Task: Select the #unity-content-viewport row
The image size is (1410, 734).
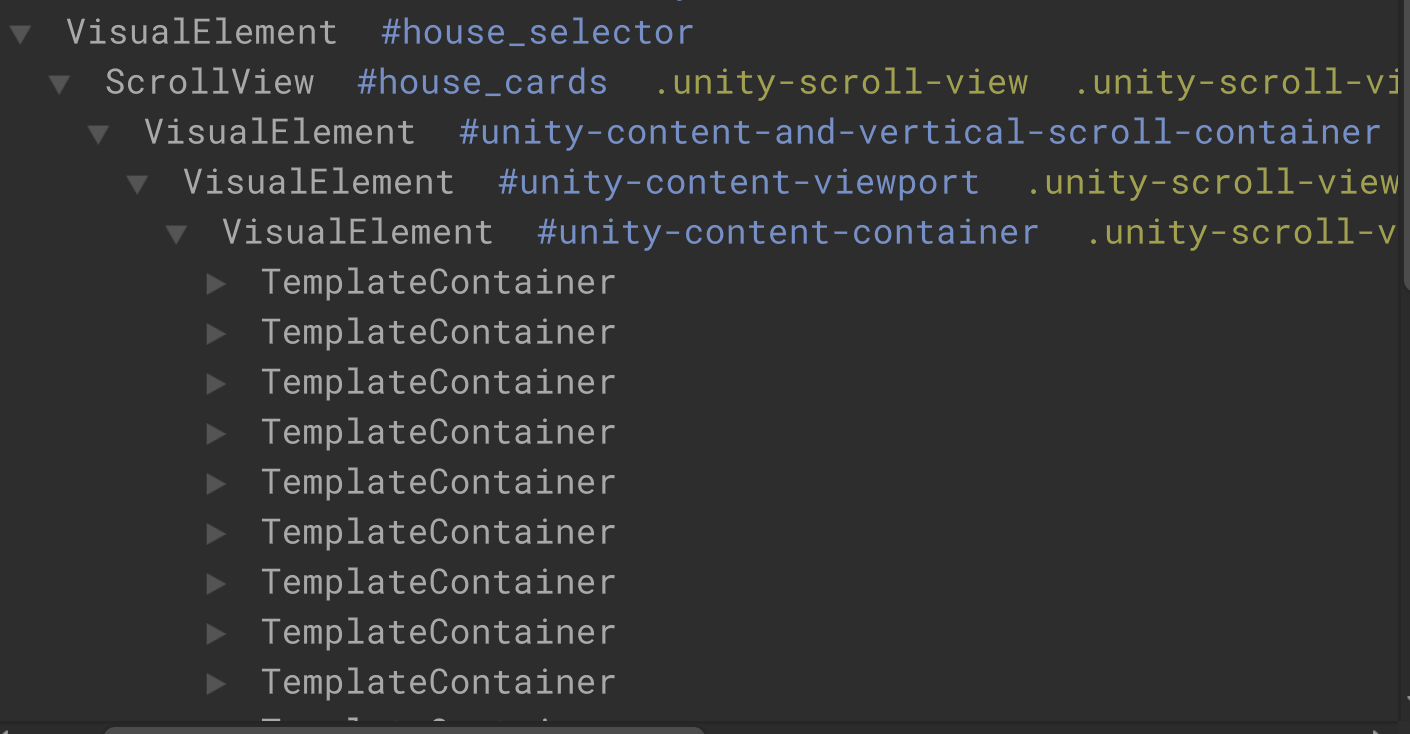Action: [318, 182]
